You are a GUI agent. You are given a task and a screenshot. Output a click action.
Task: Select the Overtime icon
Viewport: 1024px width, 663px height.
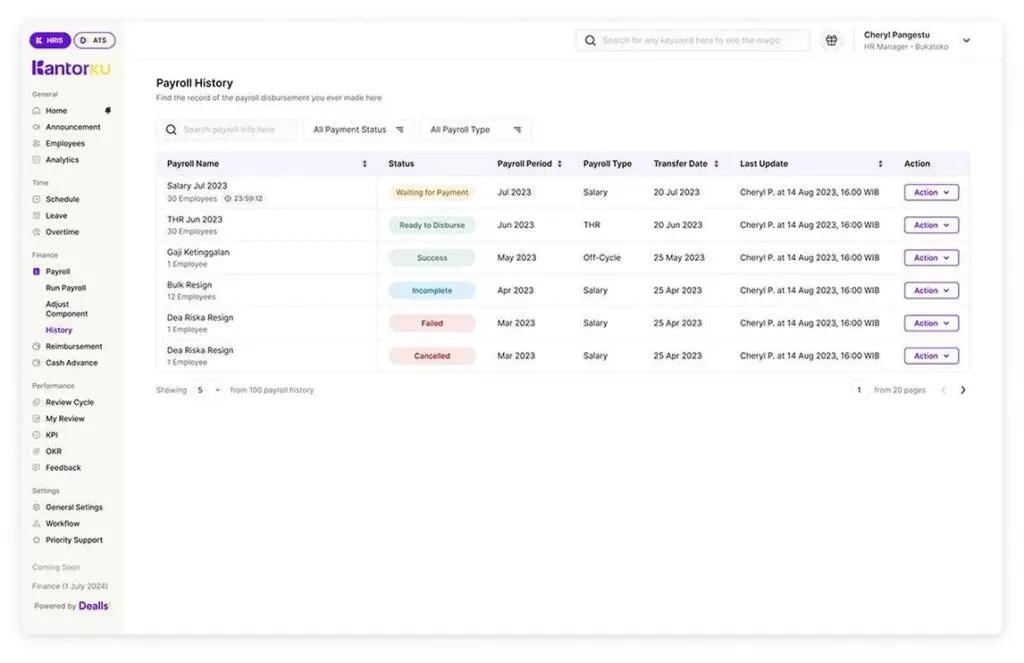(x=38, y=232)
